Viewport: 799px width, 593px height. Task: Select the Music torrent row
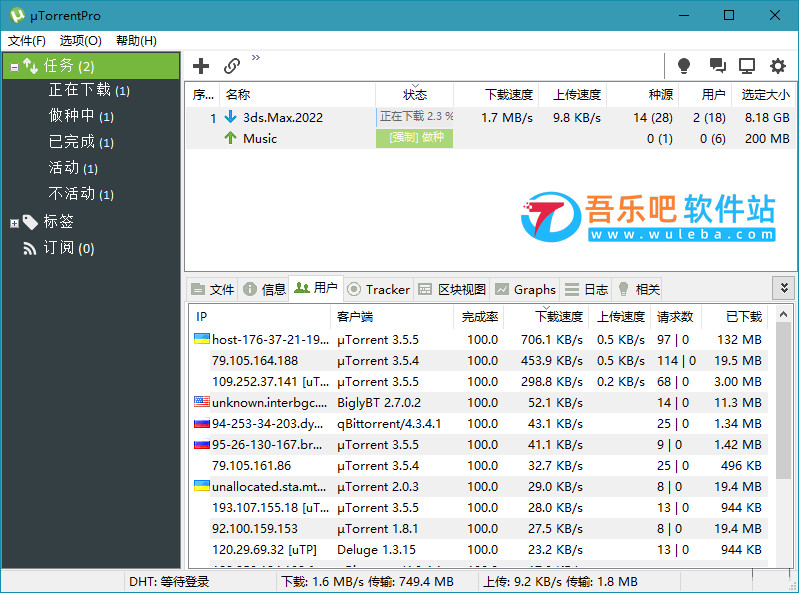[490, 138]
